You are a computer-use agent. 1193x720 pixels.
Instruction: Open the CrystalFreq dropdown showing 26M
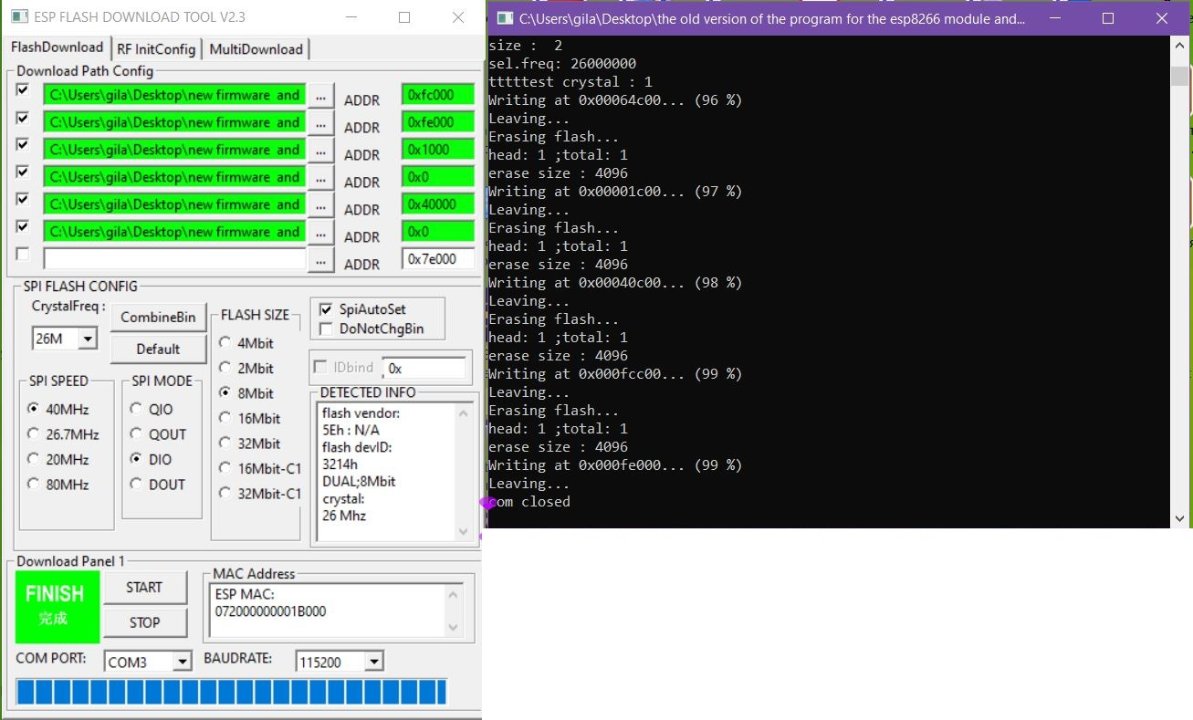point(87,338)
